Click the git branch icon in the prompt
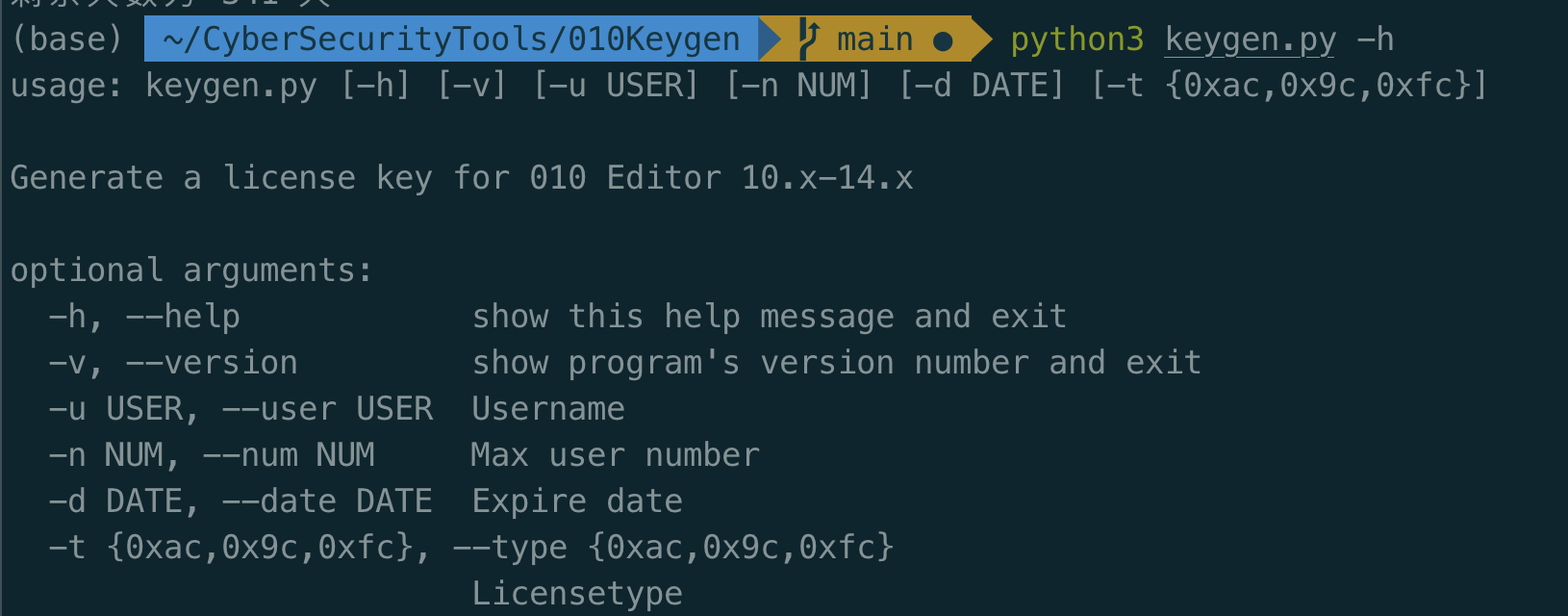The image size is (1568, 616). point(809,39)
